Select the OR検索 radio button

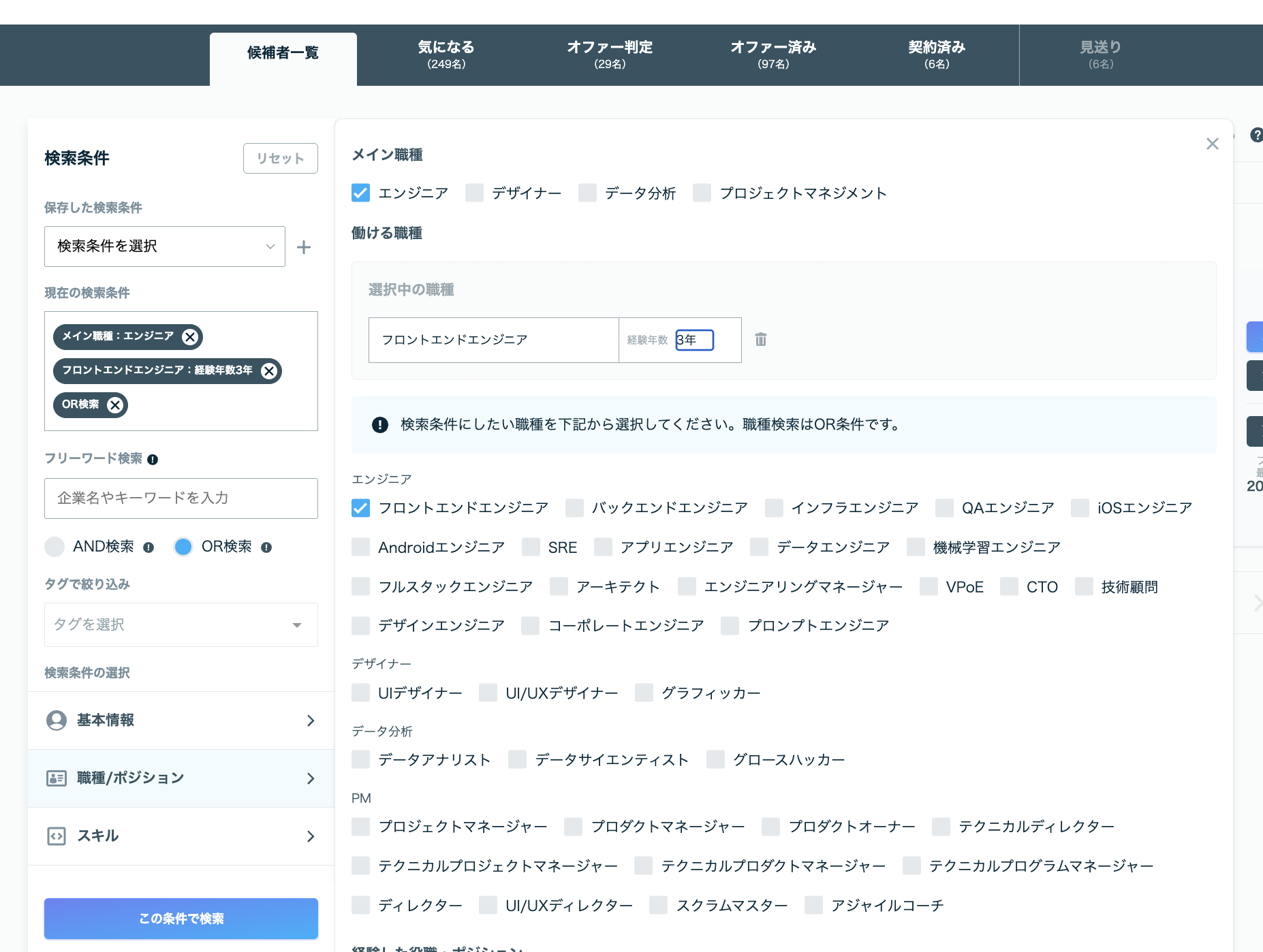183,547
